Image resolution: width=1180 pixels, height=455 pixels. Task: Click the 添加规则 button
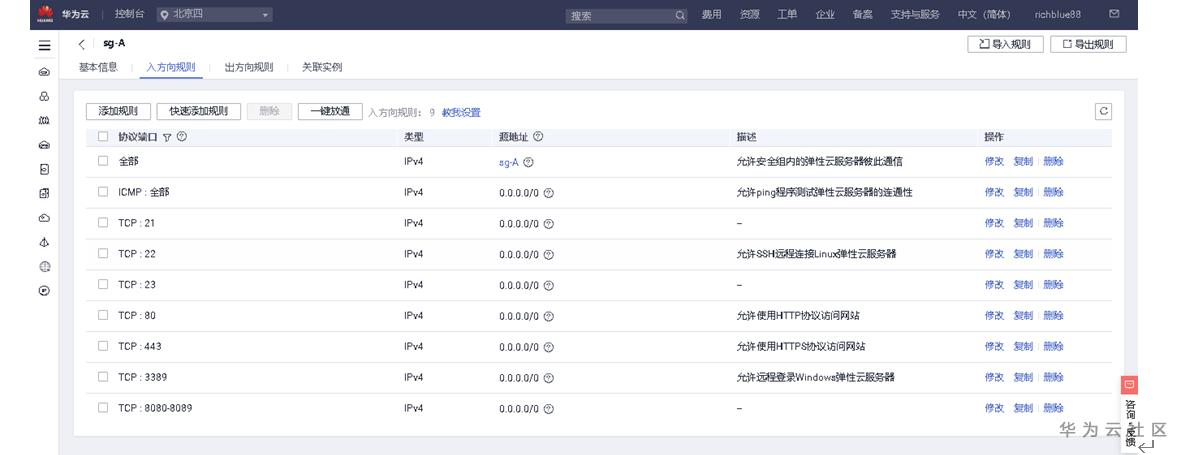(x=118, y=111)
